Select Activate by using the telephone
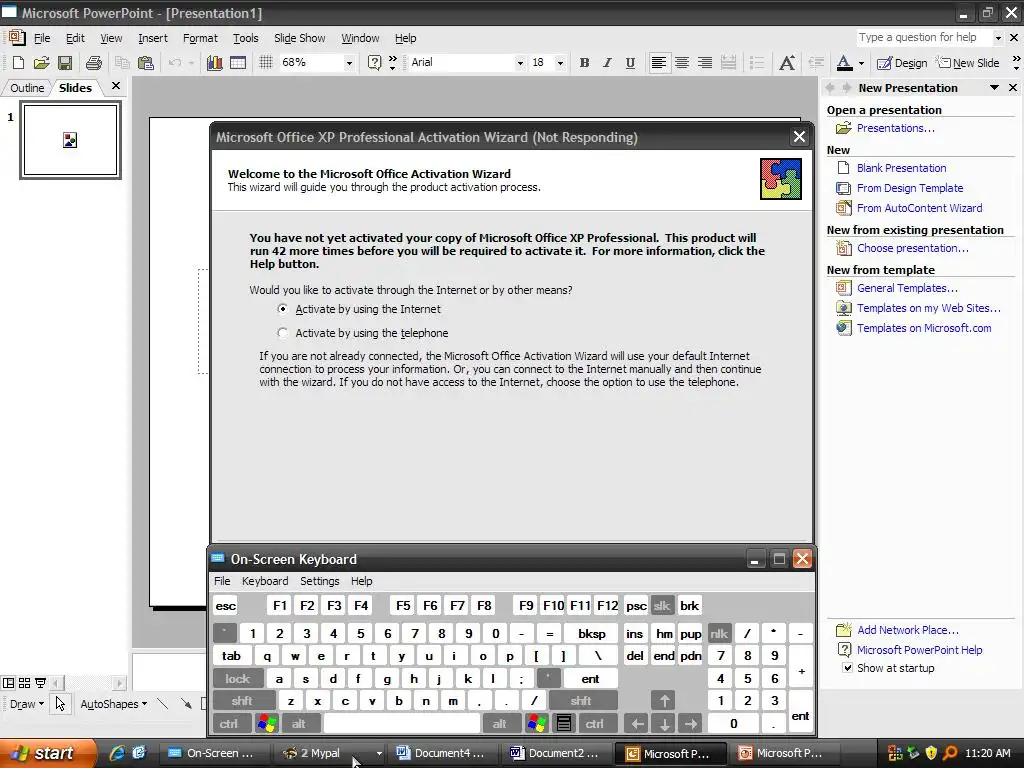The height and width of the screenshot is (768, 1024). (x=282, y=332)
